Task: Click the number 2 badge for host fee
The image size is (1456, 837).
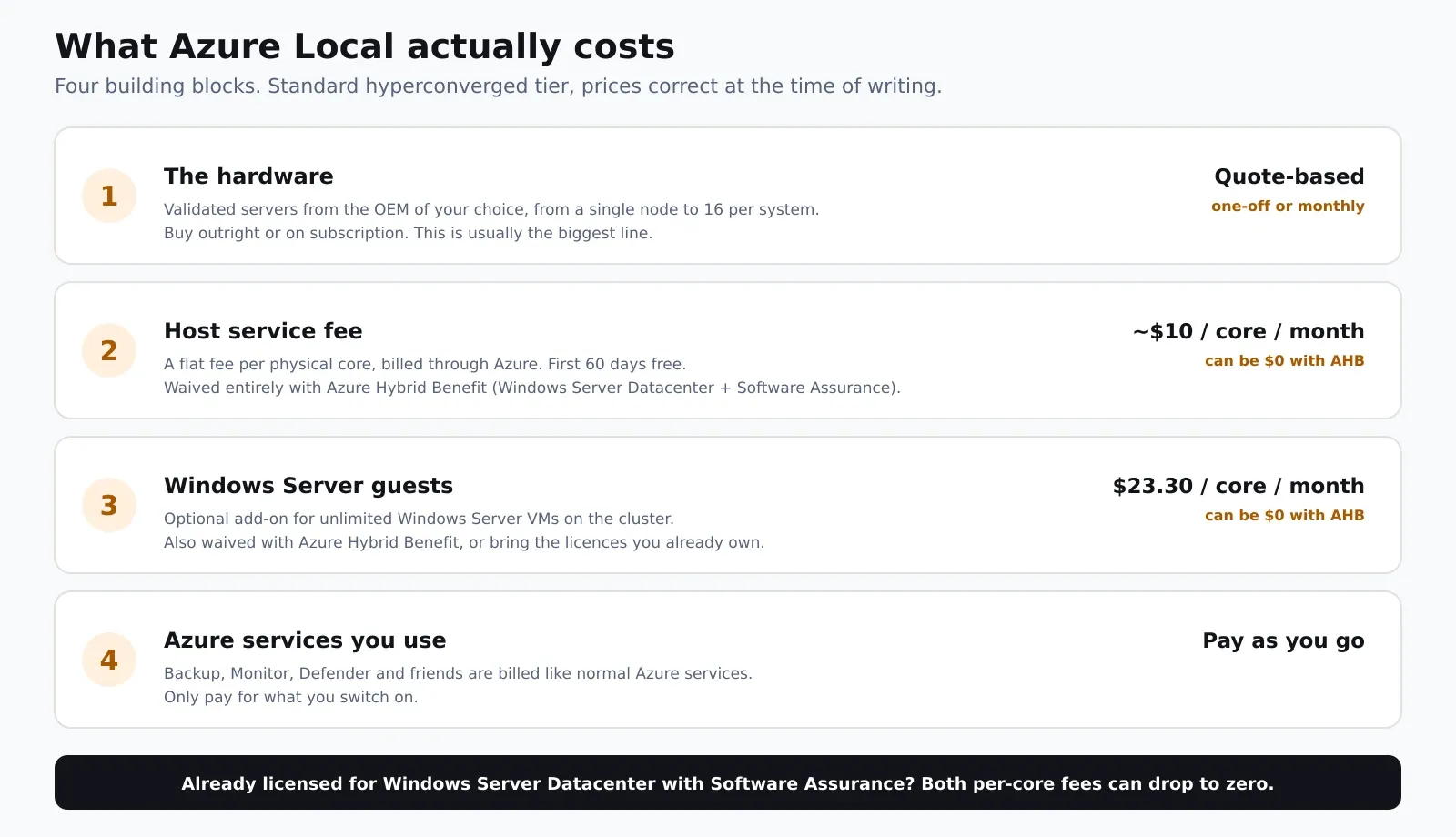Action: tap(109, 350)
